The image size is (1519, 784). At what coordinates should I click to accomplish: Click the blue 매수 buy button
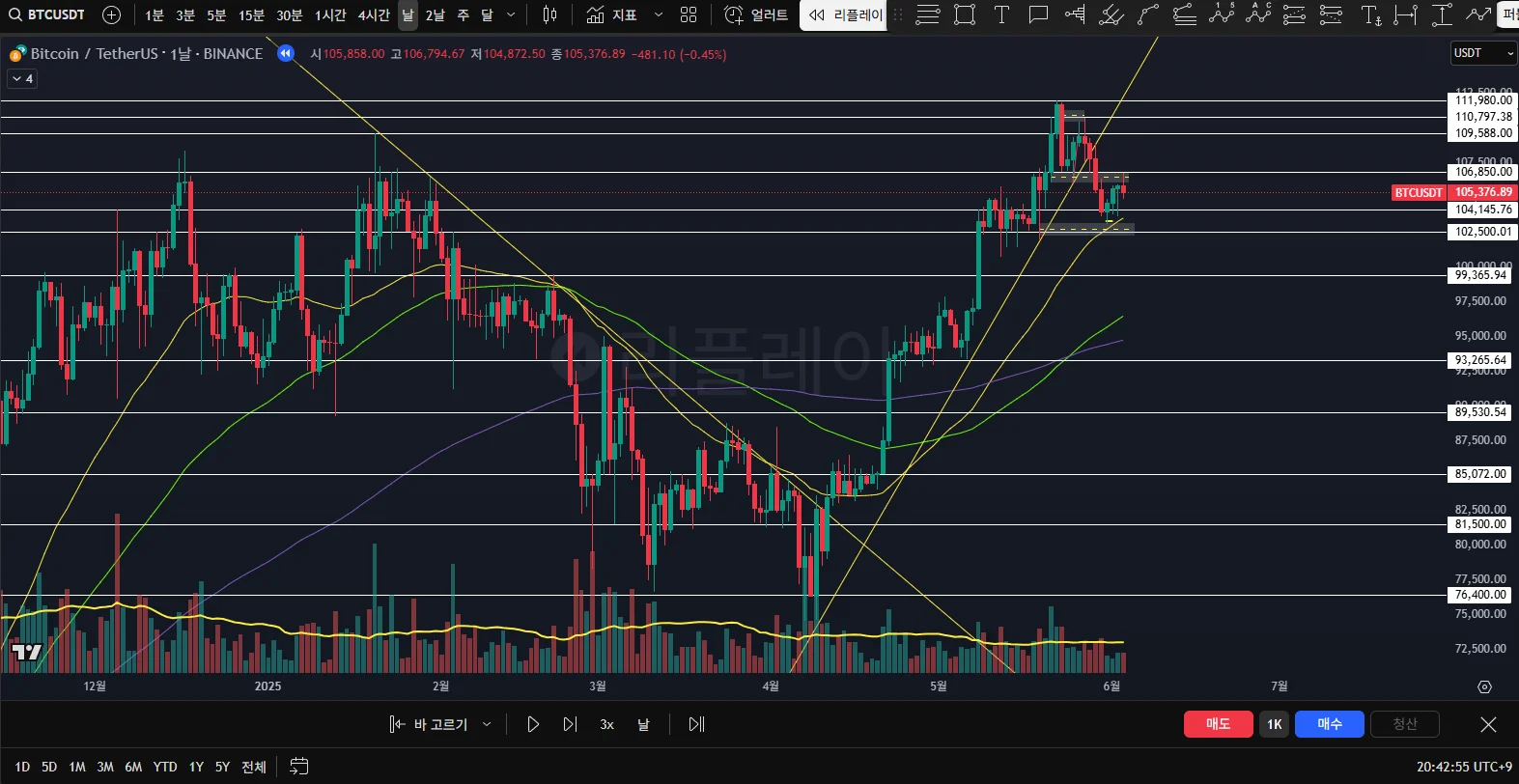(1330, 724)
